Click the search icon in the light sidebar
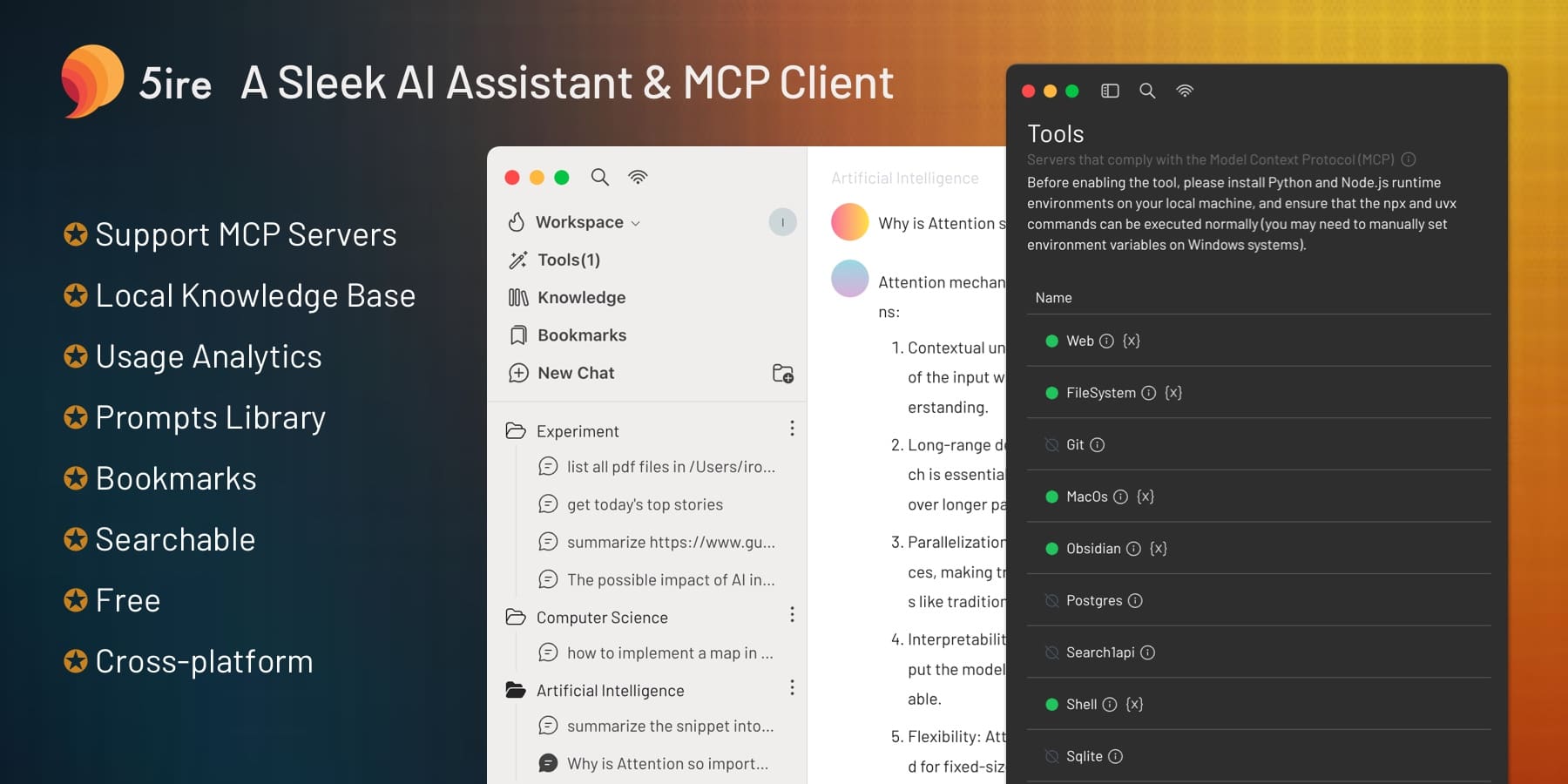 [599, 177]
